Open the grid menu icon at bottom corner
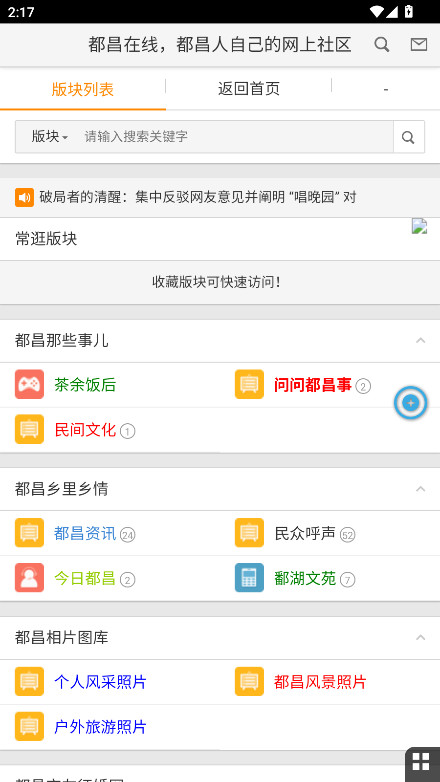 tap(421, 762)
